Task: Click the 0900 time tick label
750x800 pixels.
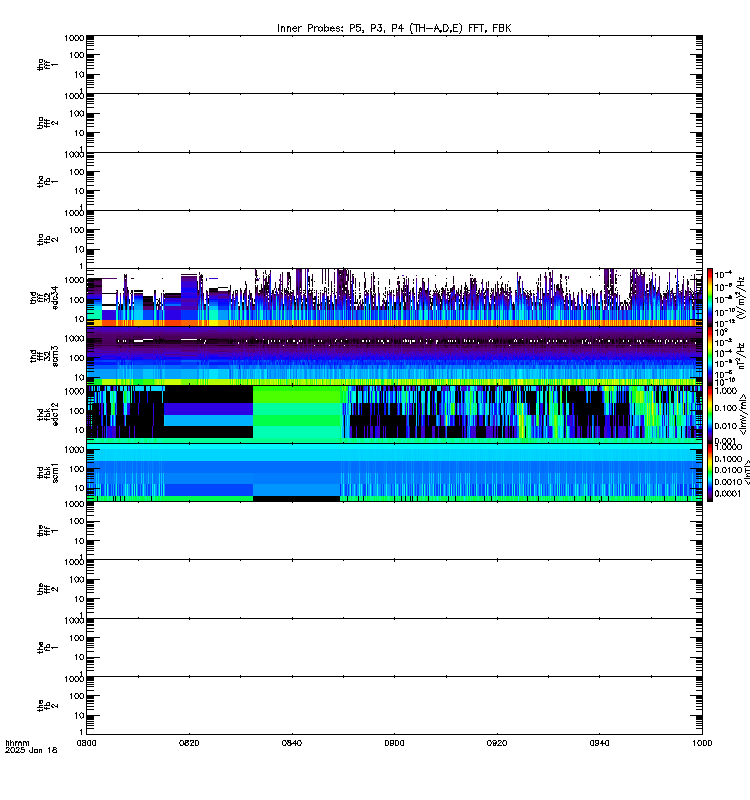Action: click(x=394, y=743)
